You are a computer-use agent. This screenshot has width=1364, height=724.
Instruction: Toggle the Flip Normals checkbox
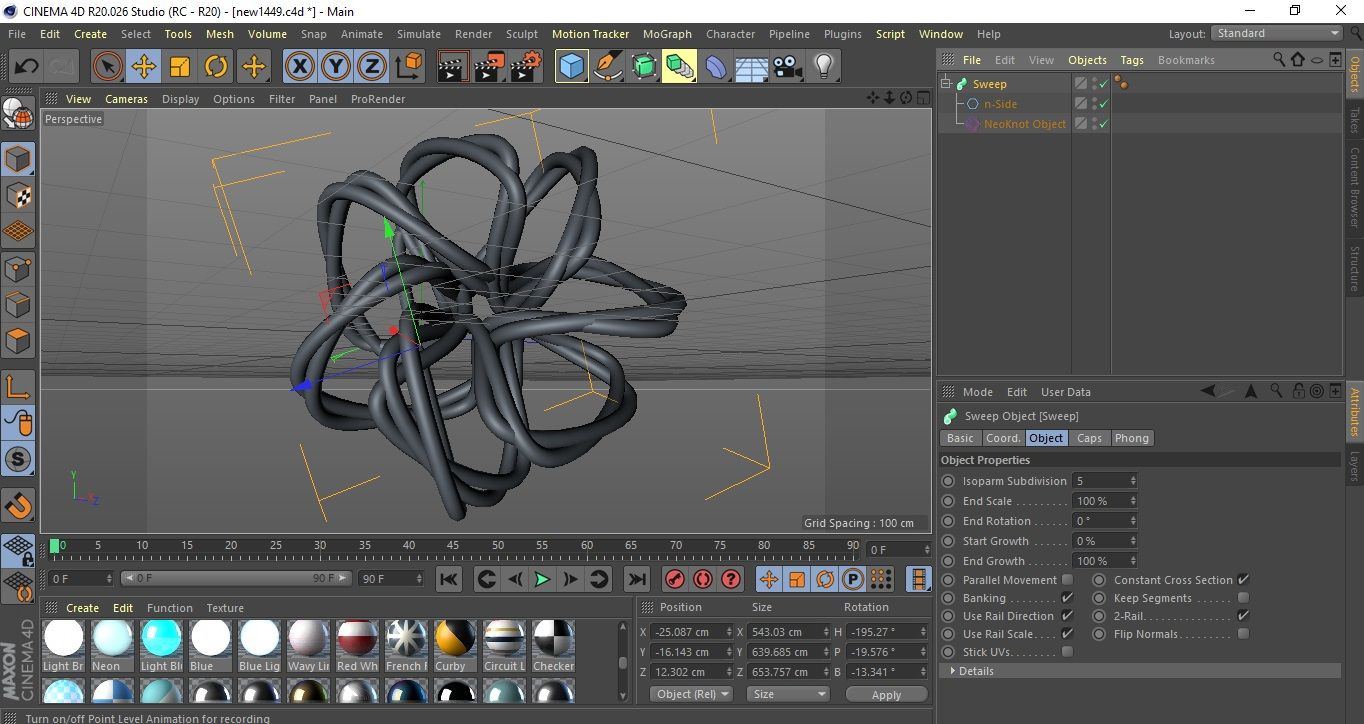pyautogui.click(x=1243, y=634)
